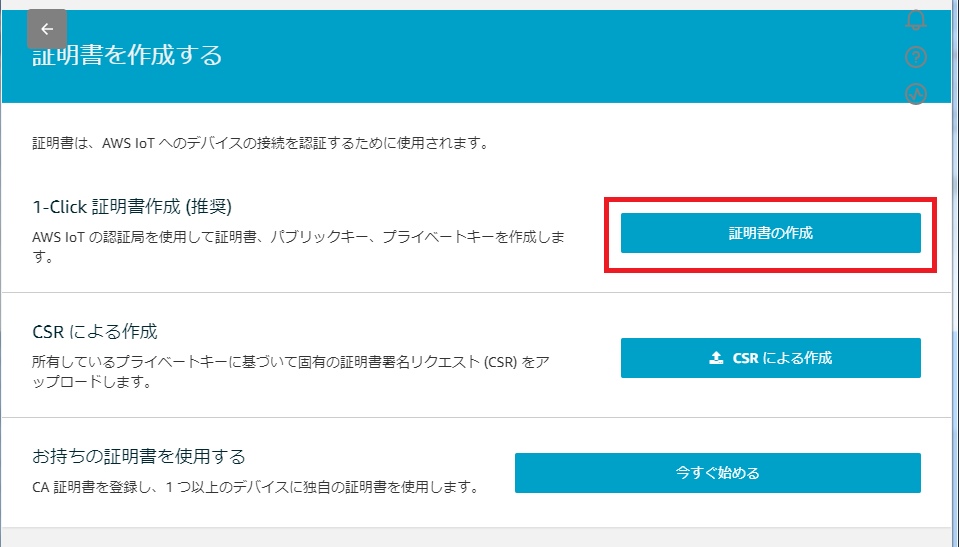Click the CSR による作成 button label
The width and height of the screenshot is (959, 547).
(x=782, y=358)
